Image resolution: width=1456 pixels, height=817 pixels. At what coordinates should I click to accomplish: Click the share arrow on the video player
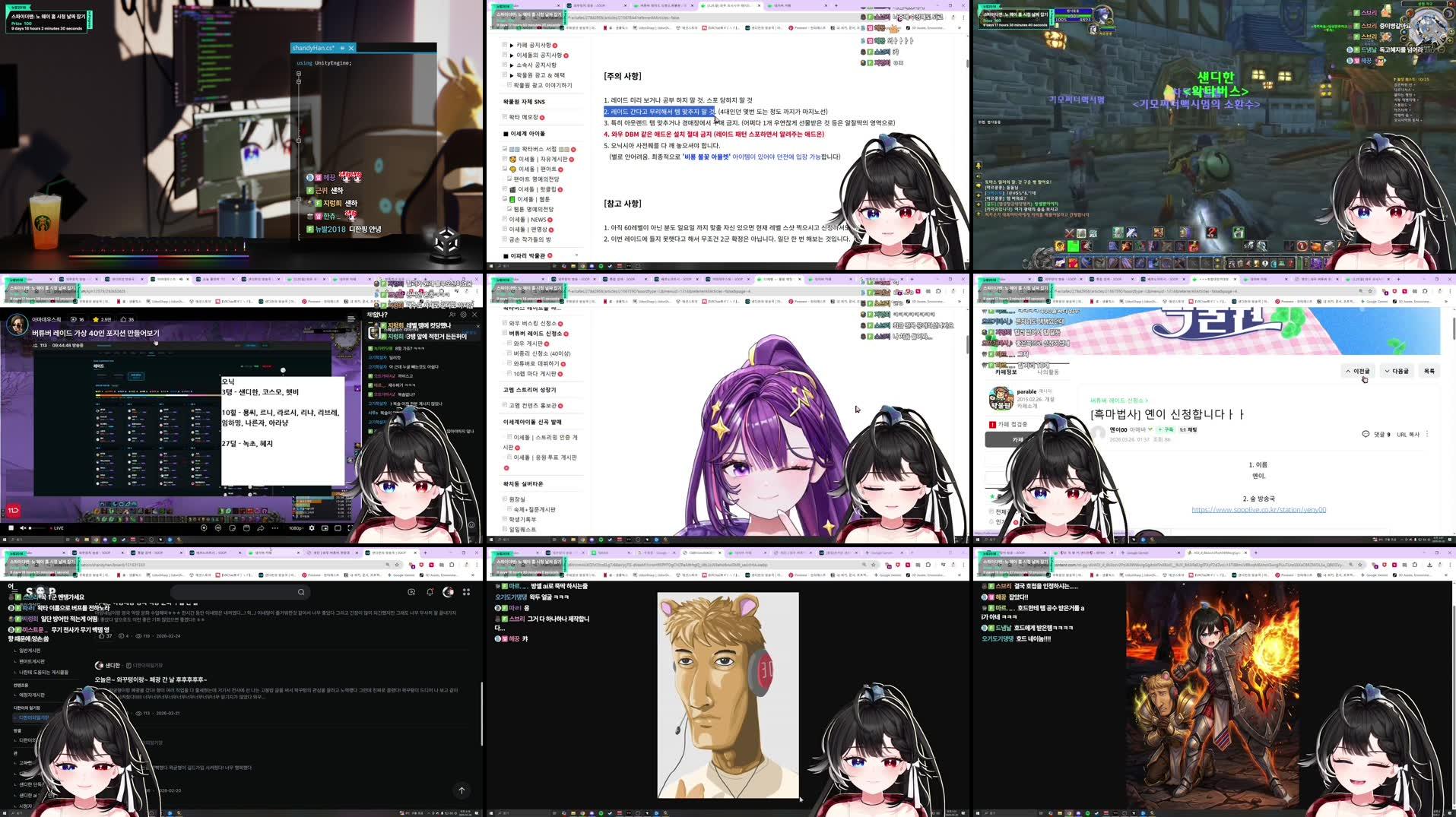(261, 528)
